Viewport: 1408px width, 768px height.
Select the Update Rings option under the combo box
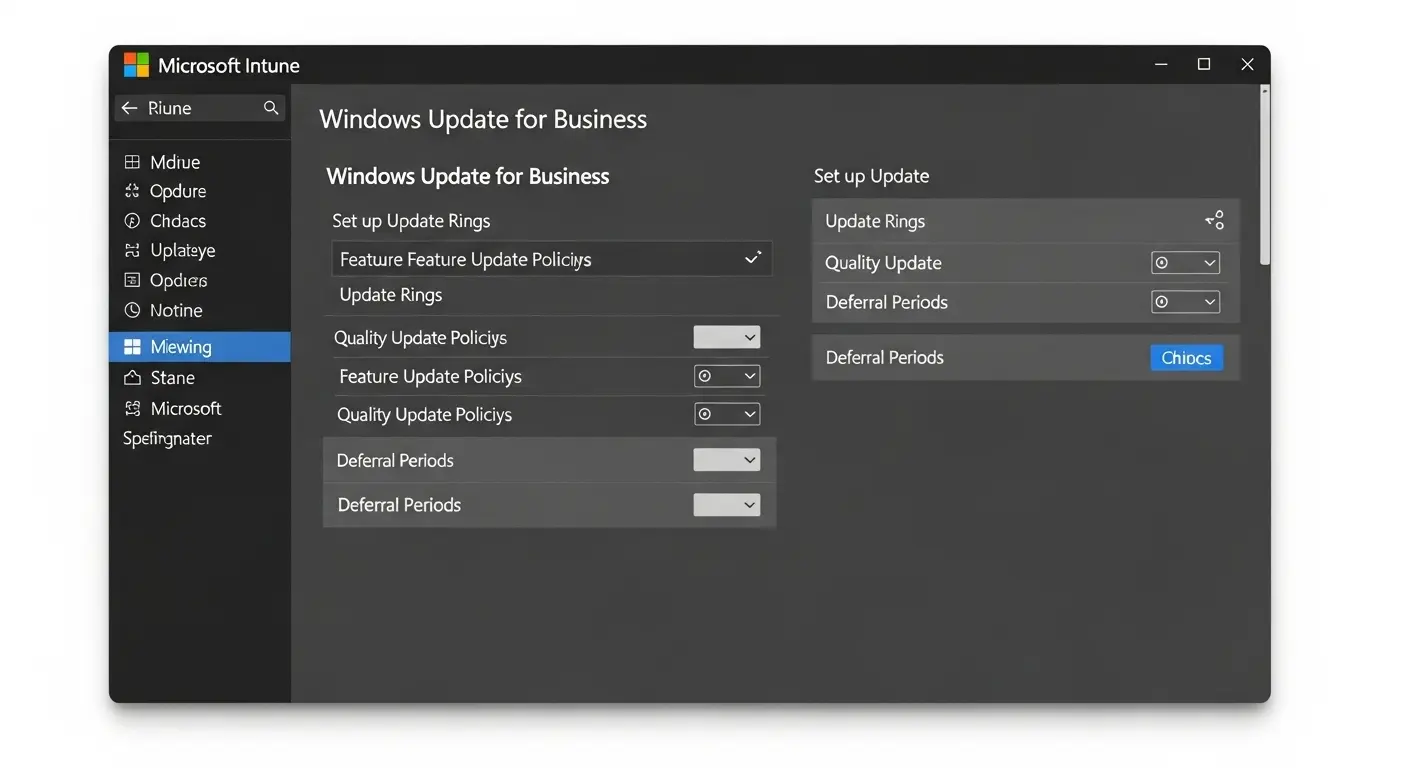391,295
